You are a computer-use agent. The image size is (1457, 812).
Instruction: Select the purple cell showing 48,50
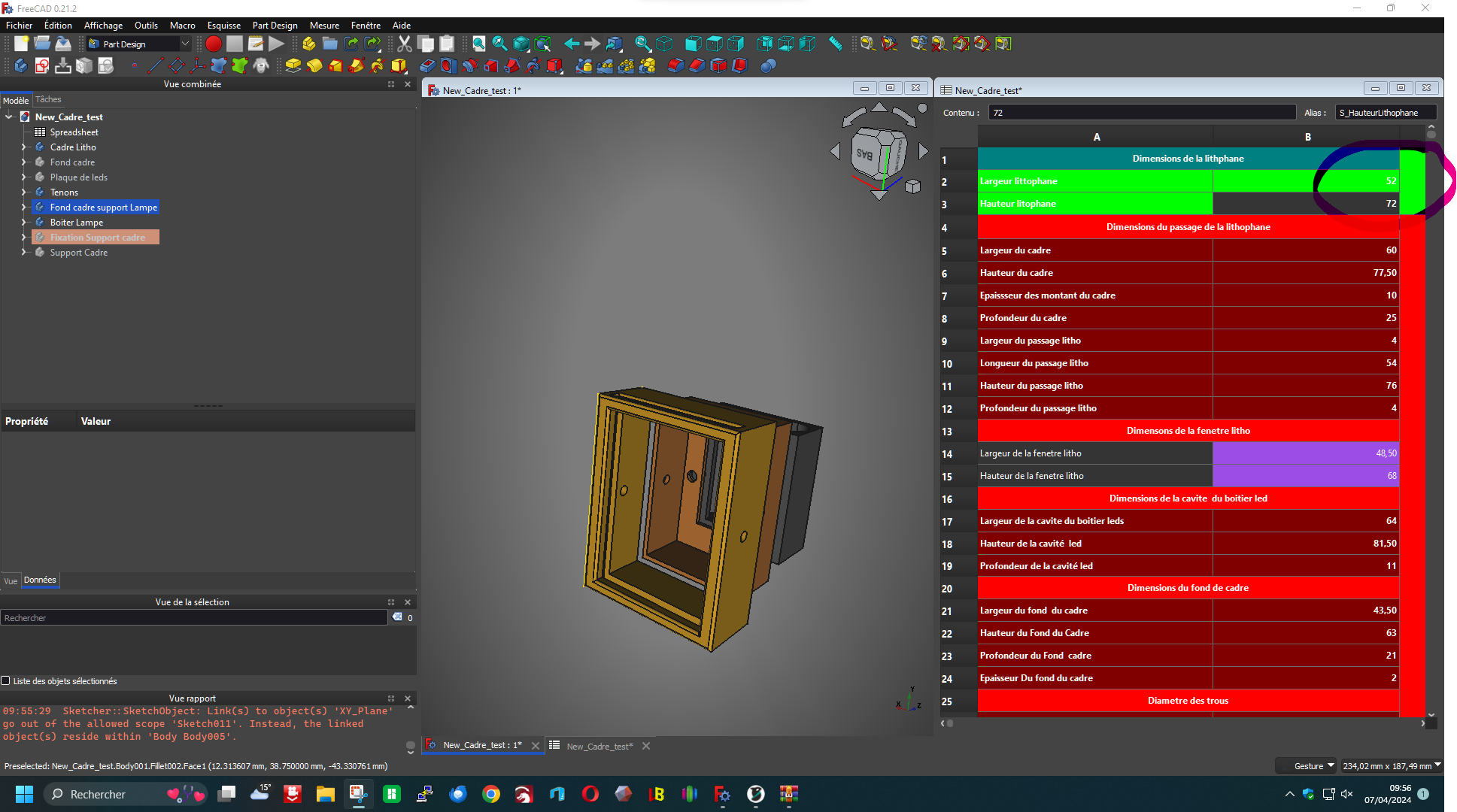(x=1305, y=453)
